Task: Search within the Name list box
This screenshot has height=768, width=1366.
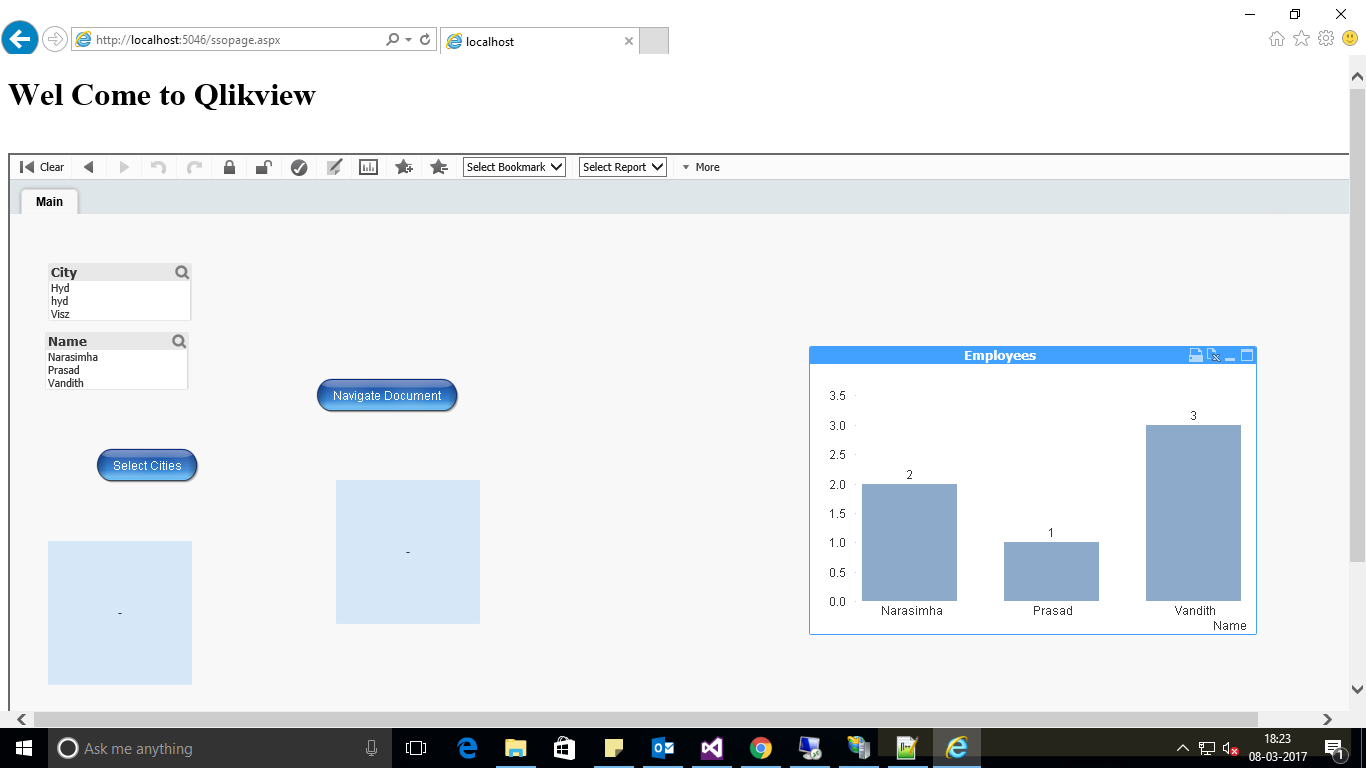Action: point(179,341)
